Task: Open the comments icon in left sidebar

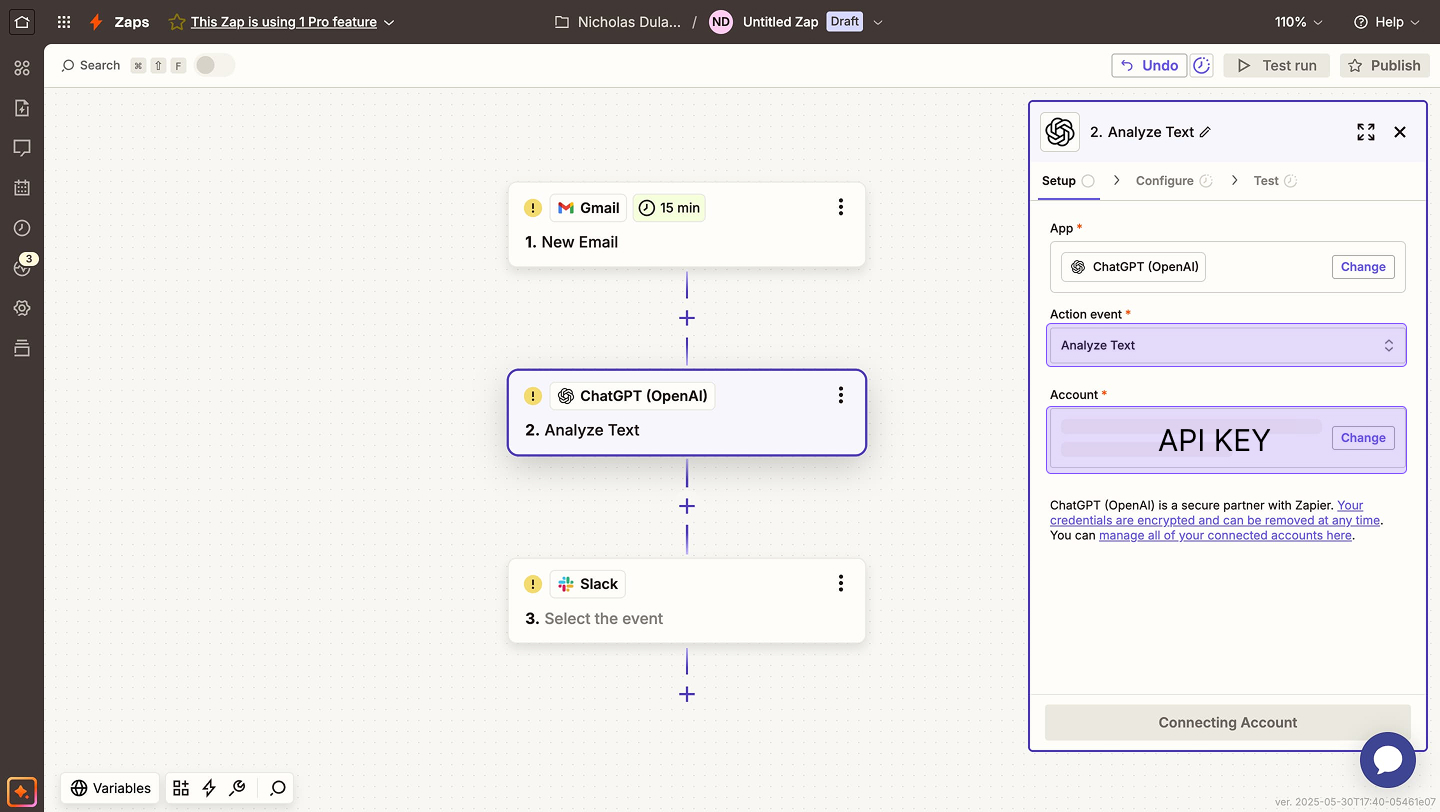Action: (x=22, y=148)
